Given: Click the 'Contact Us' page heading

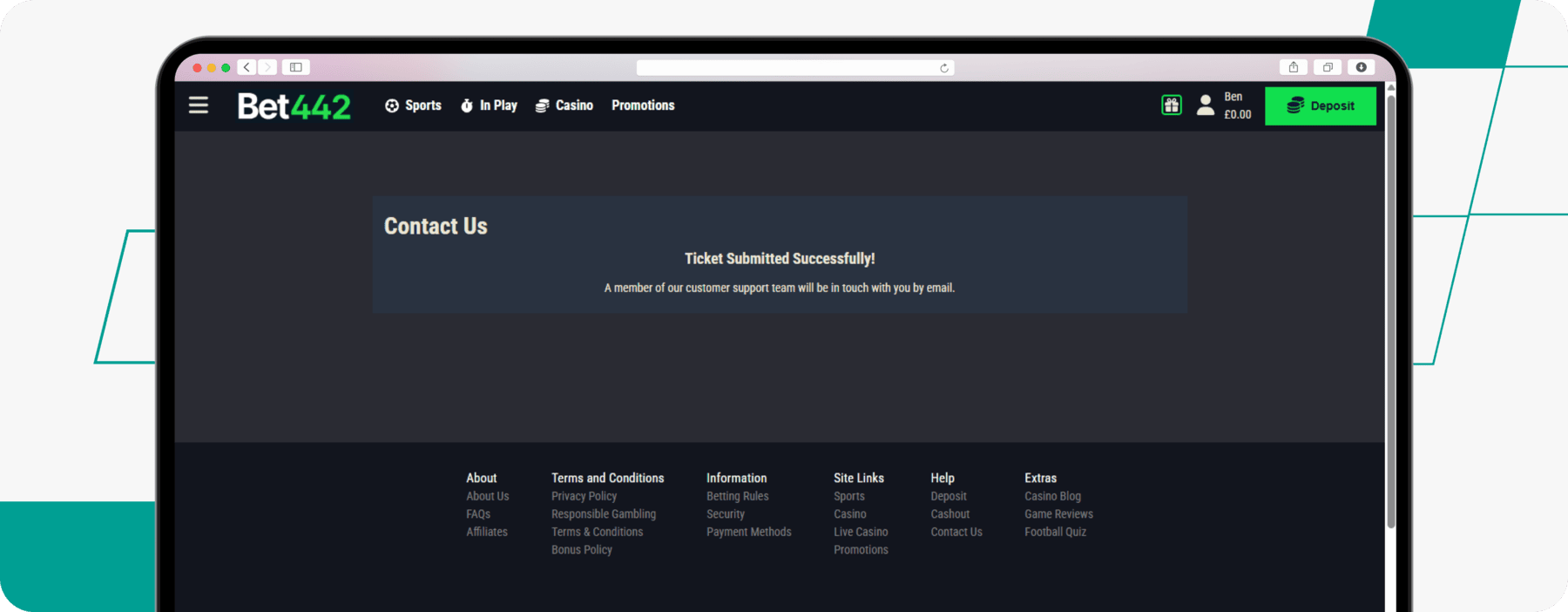Looking at the screenshot, I should tap(436, 227).
